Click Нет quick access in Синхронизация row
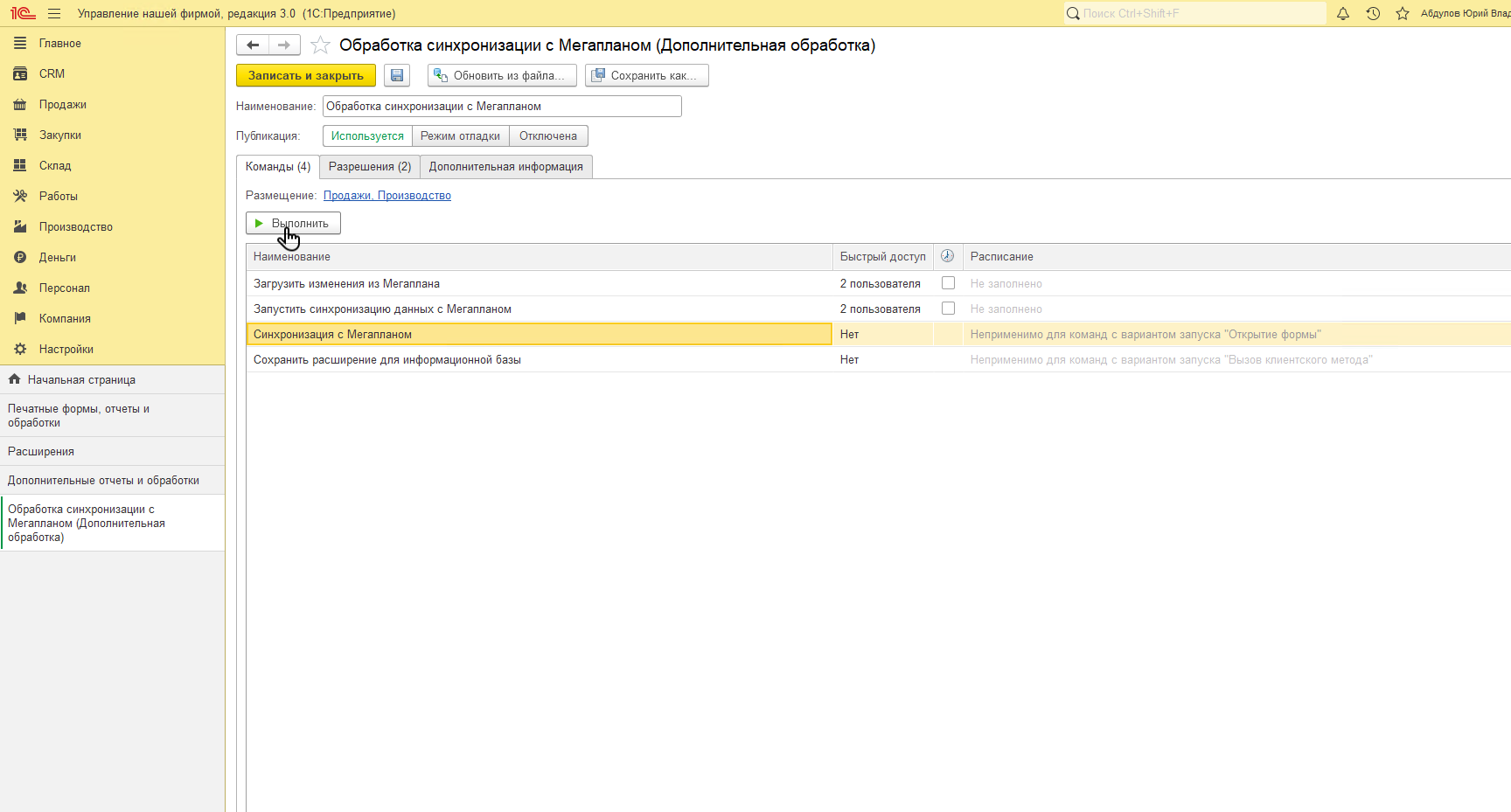This screenshot has height=812, width=1511. pos(882,334)
